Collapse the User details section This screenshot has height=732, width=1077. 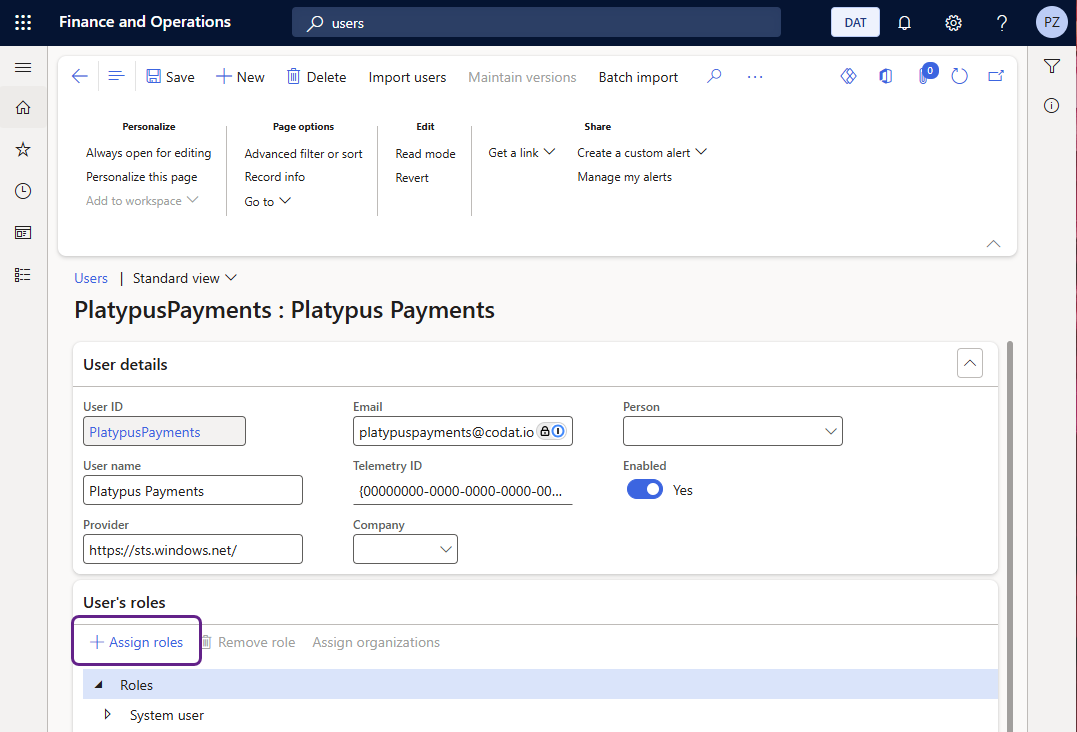tap(969, 364)
